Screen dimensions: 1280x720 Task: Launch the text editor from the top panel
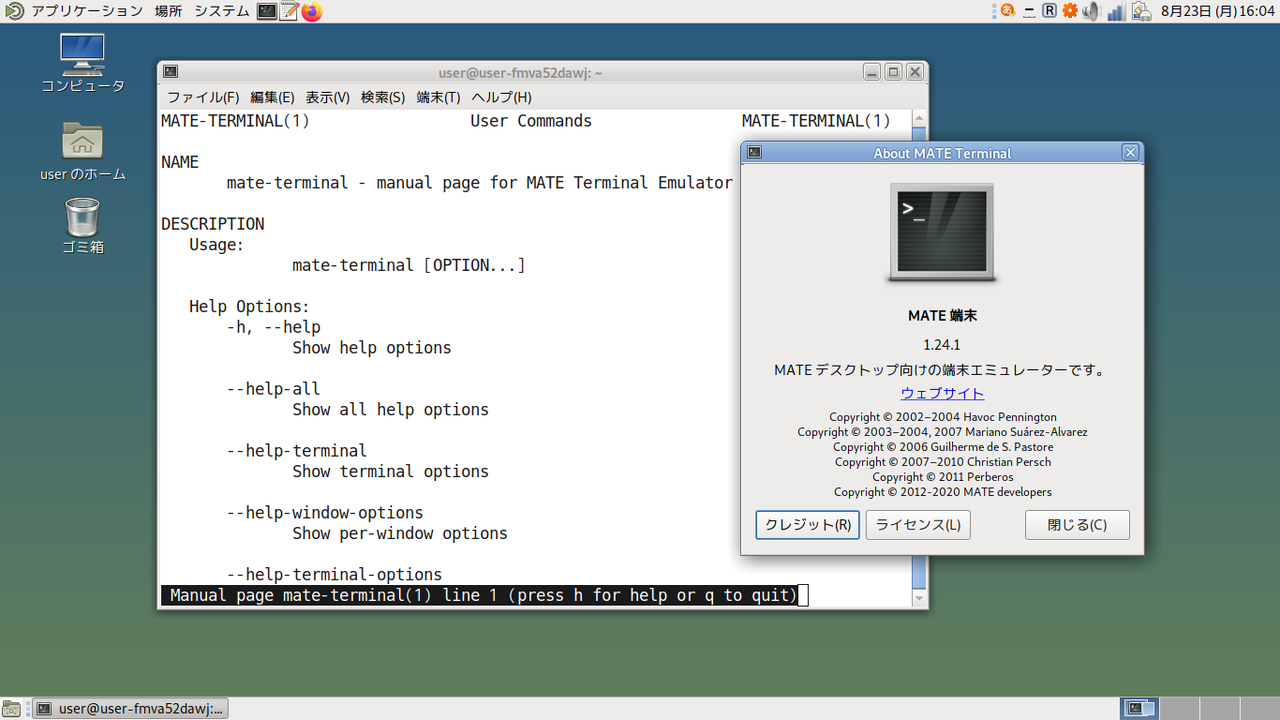pyautogui.click(x=289, y=11)
